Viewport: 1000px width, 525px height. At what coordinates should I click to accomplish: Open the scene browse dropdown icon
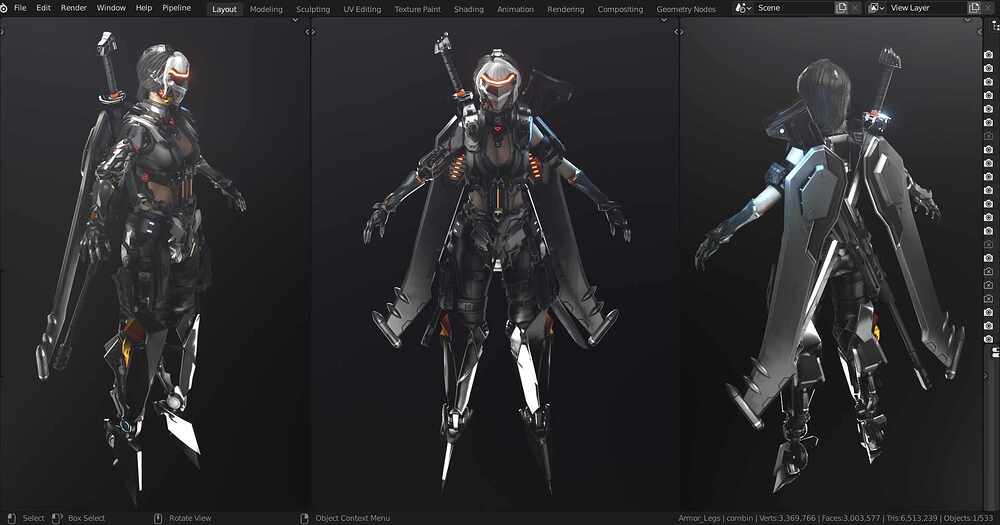click(743, 8)
